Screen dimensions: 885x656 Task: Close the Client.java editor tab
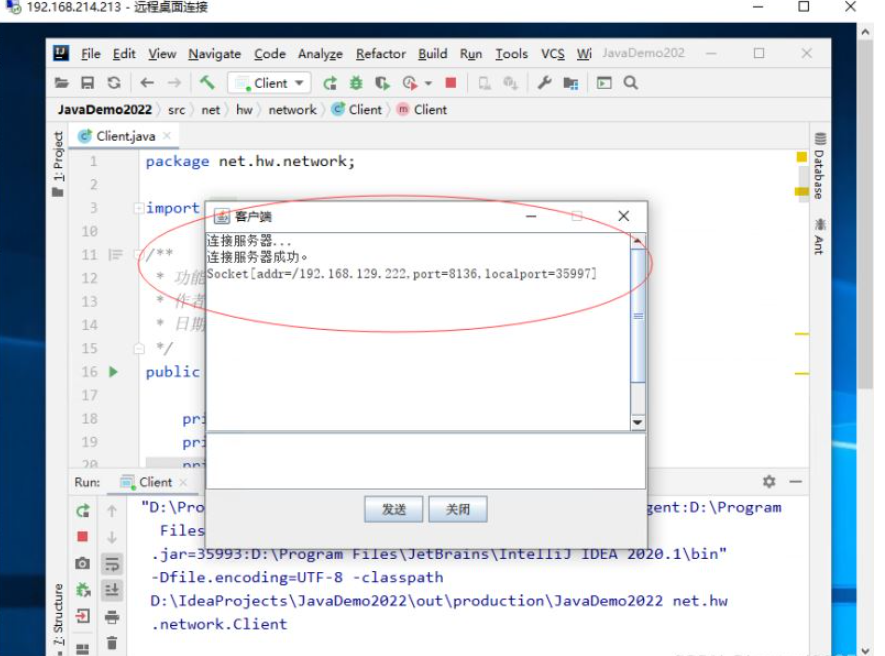click(x=167, y=136)
